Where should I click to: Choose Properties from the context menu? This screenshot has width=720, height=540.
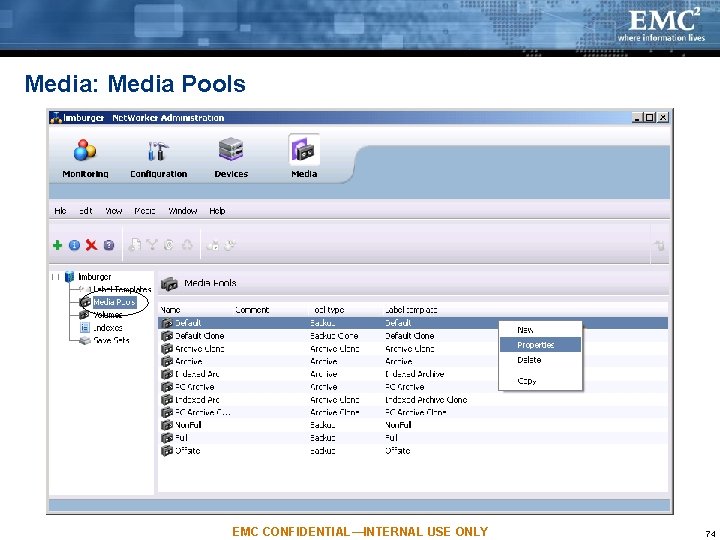pyautogui.click(x=540, y=345)
